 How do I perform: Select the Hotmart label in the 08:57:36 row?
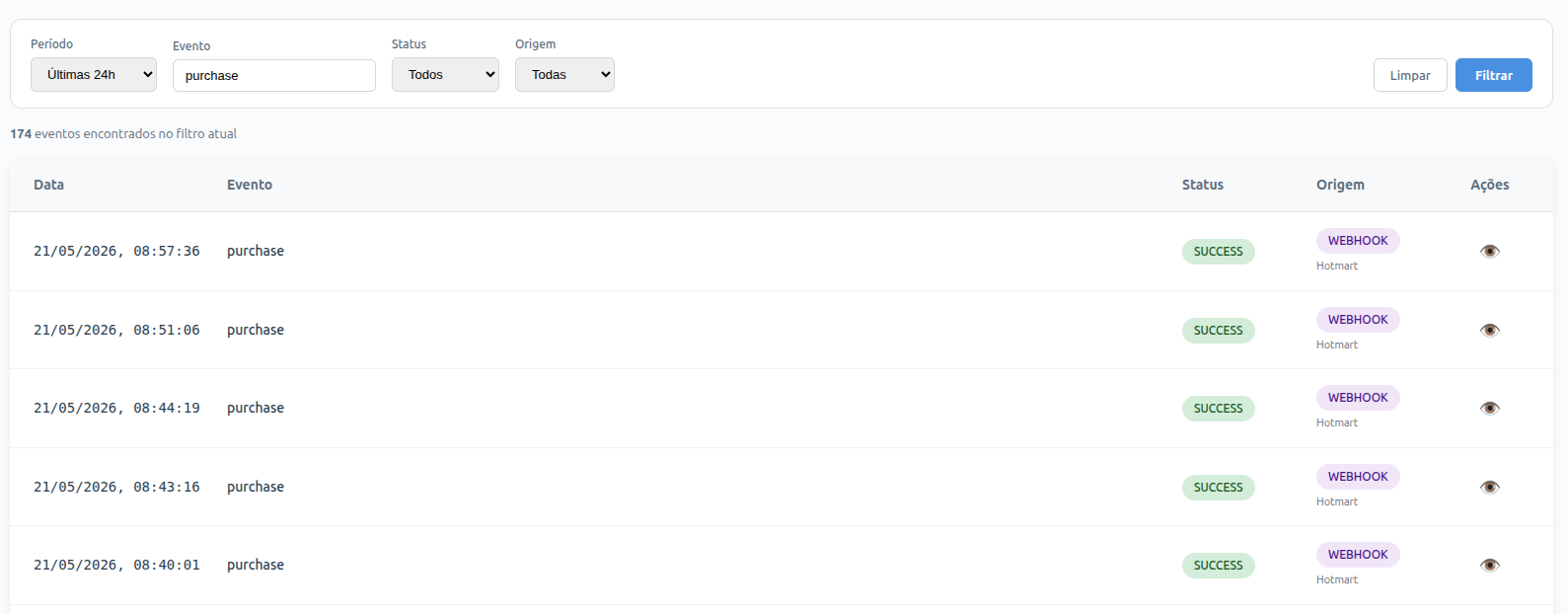[x=1337, y=266]
